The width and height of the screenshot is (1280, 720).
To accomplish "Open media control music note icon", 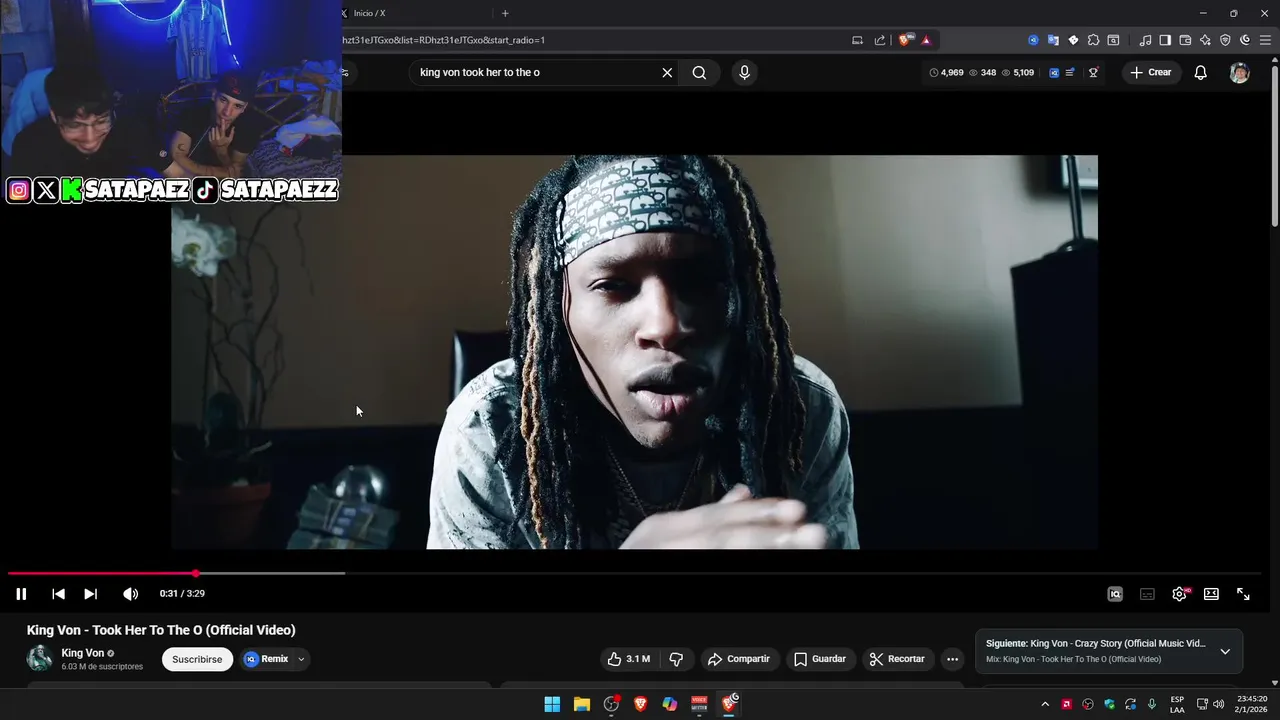I will point(1146,40).
